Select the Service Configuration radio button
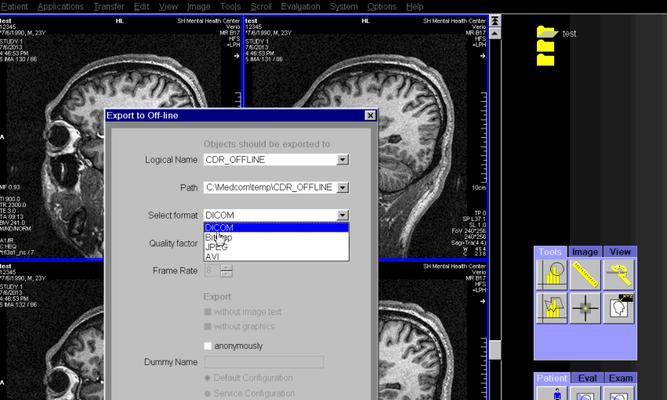The width and height of the screenshot is (667, 400). coord(208,394)
